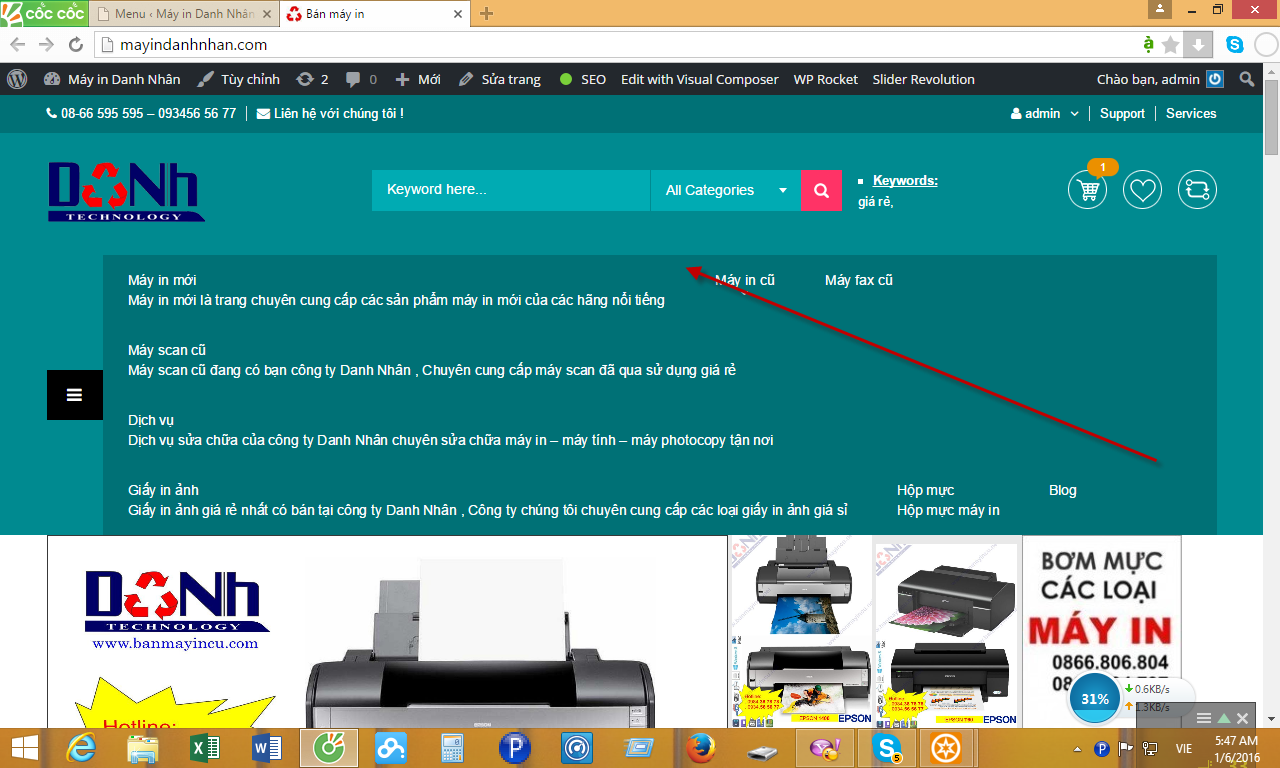Viewport: 1280px width, 768px height.
Task: Click the admin avatar power icon
Action: pos(1215,79)
